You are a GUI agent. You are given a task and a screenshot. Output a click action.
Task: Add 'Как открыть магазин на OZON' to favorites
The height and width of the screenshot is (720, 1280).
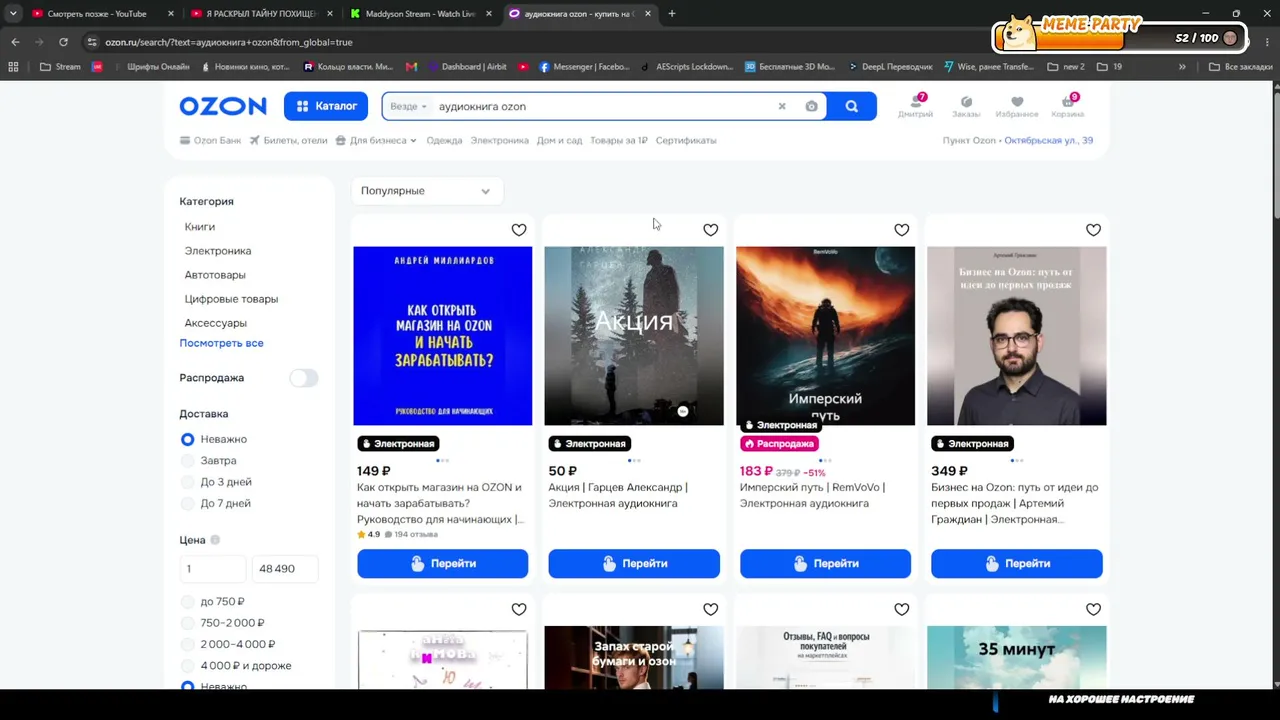(x=519, y=230)
